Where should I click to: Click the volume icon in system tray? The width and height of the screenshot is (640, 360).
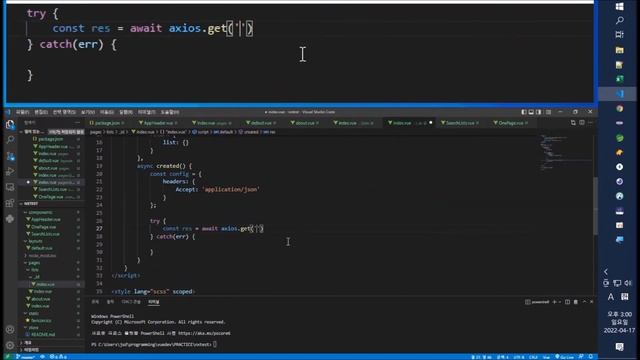[628, 283]
